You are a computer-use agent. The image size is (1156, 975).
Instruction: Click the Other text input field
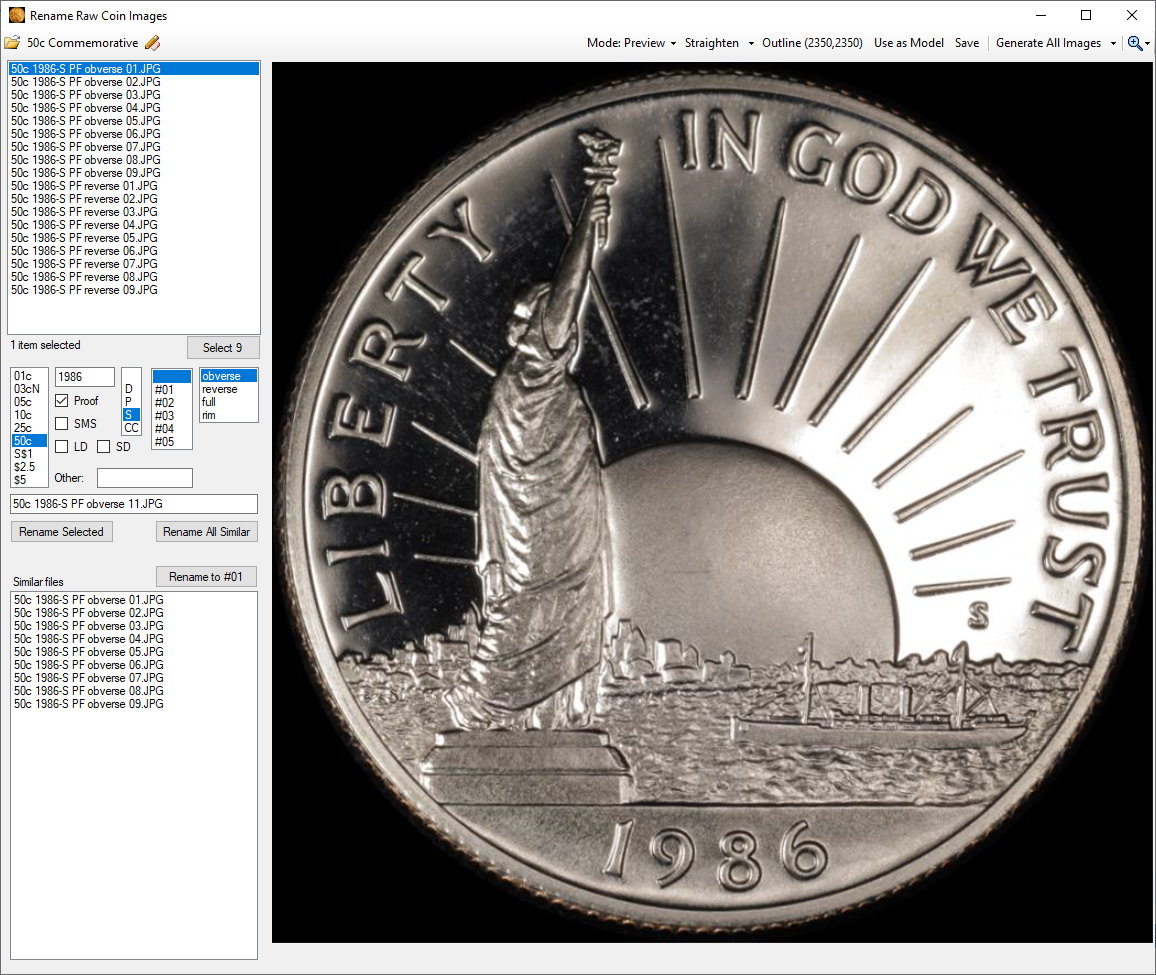144,478
